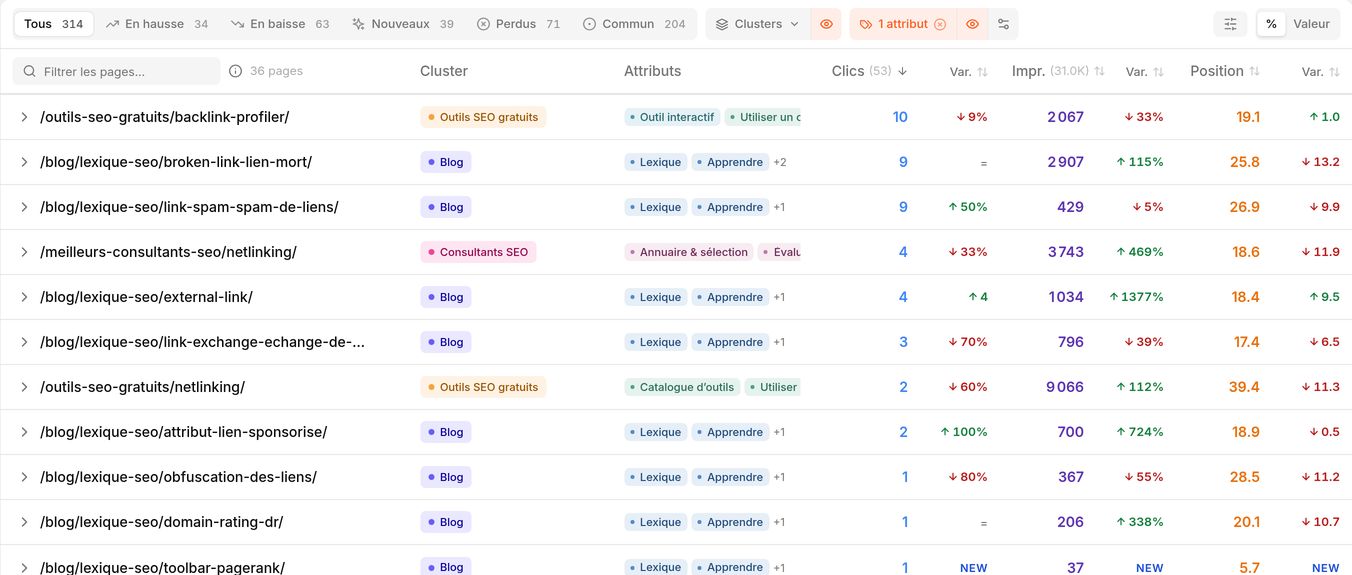This screenshot has height=575, width=1352.
Task: Sort by Position variation column
Action: 1320,72
